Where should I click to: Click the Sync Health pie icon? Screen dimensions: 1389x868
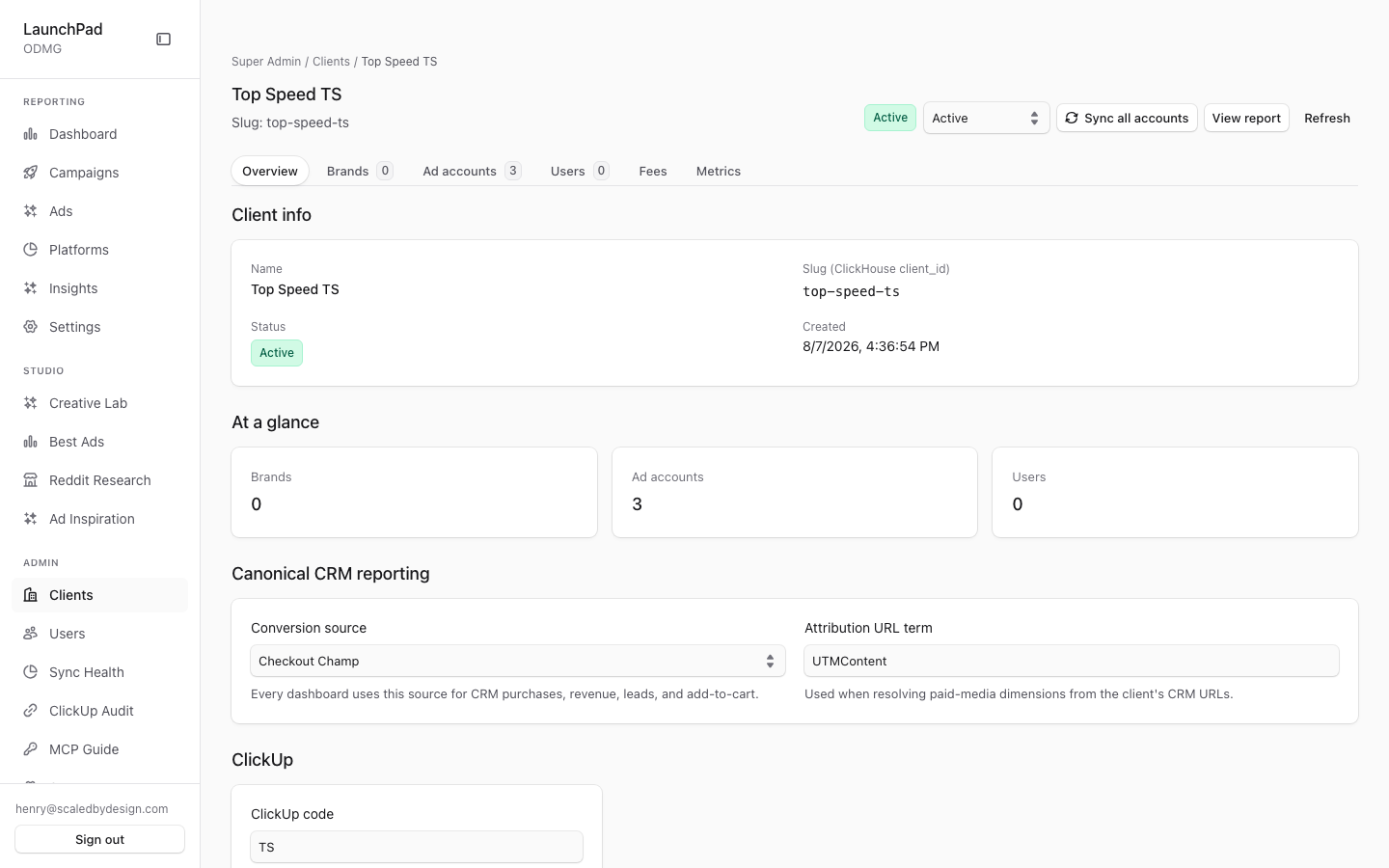[31, 672]
